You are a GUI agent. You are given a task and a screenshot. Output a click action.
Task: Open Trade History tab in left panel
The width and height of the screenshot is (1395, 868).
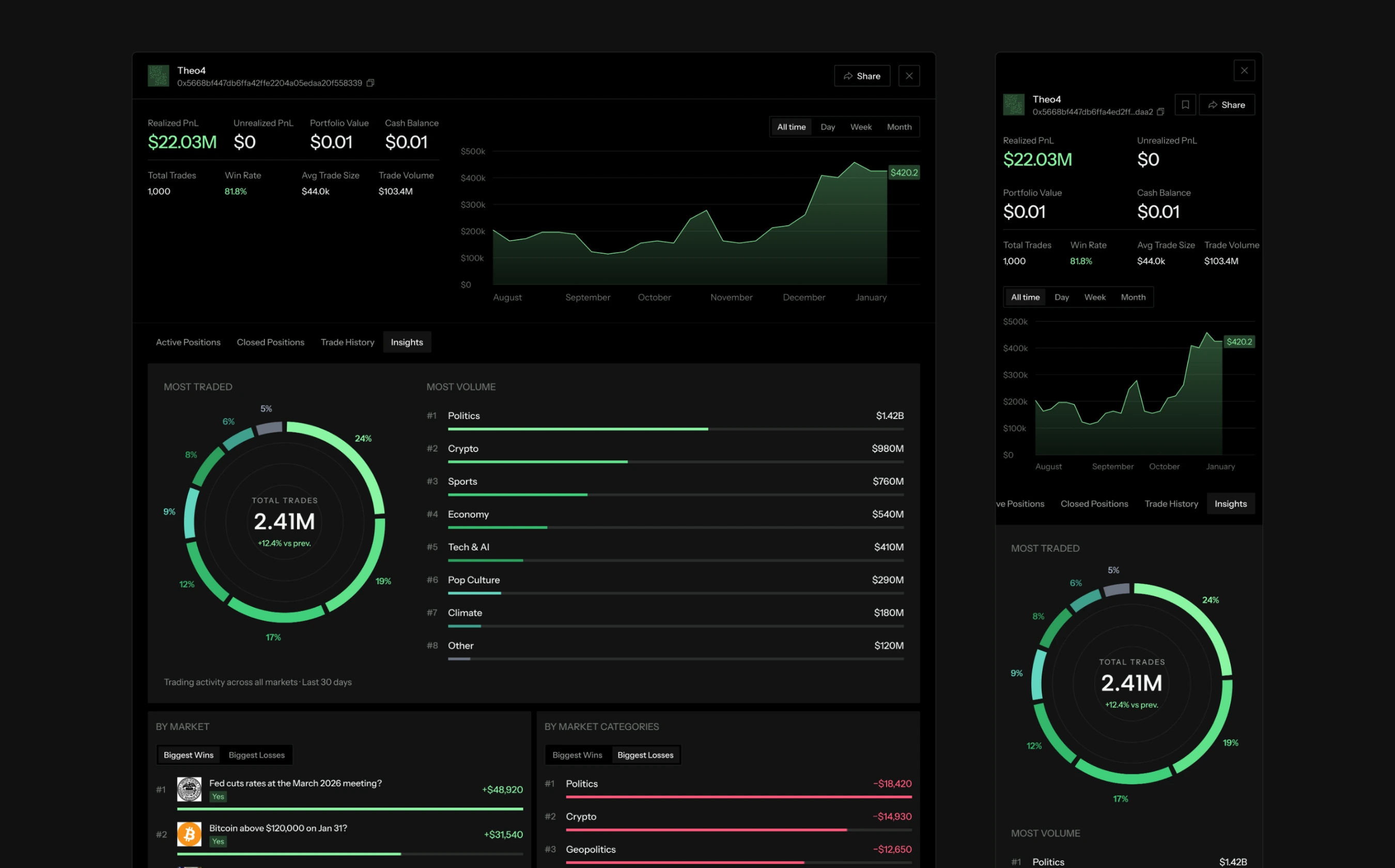coord(347,342)
